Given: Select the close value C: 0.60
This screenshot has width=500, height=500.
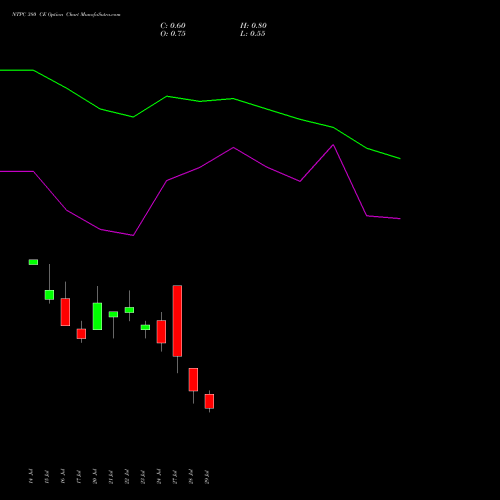Looking at the screenshot, I should point(173,26).
